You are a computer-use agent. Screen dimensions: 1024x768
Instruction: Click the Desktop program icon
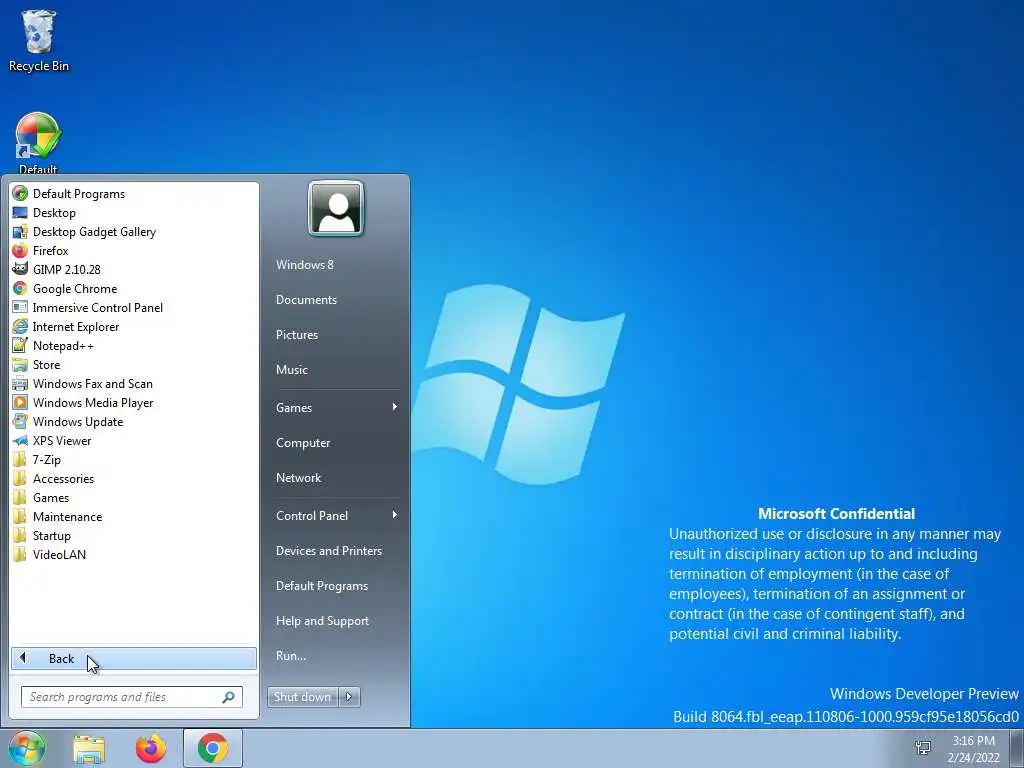(x=20, y=213)
